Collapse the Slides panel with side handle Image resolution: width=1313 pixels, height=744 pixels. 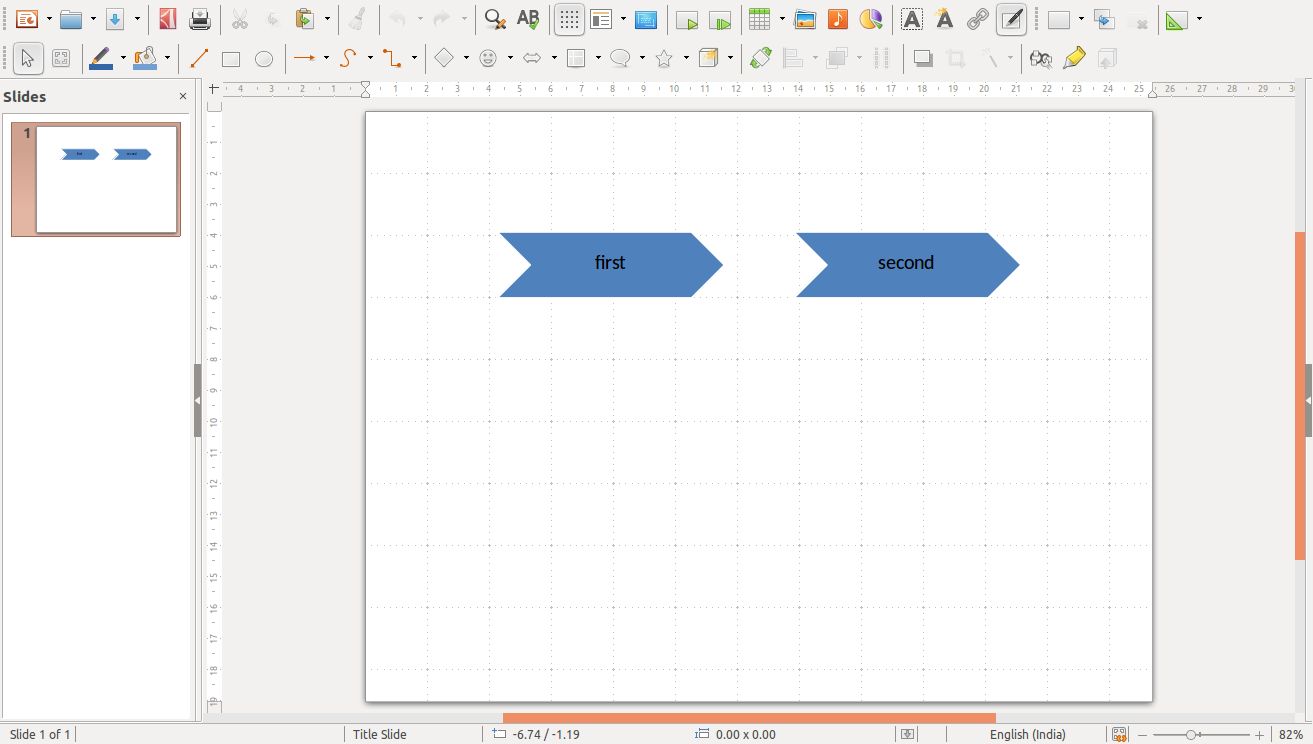click(x=197, y=400)
